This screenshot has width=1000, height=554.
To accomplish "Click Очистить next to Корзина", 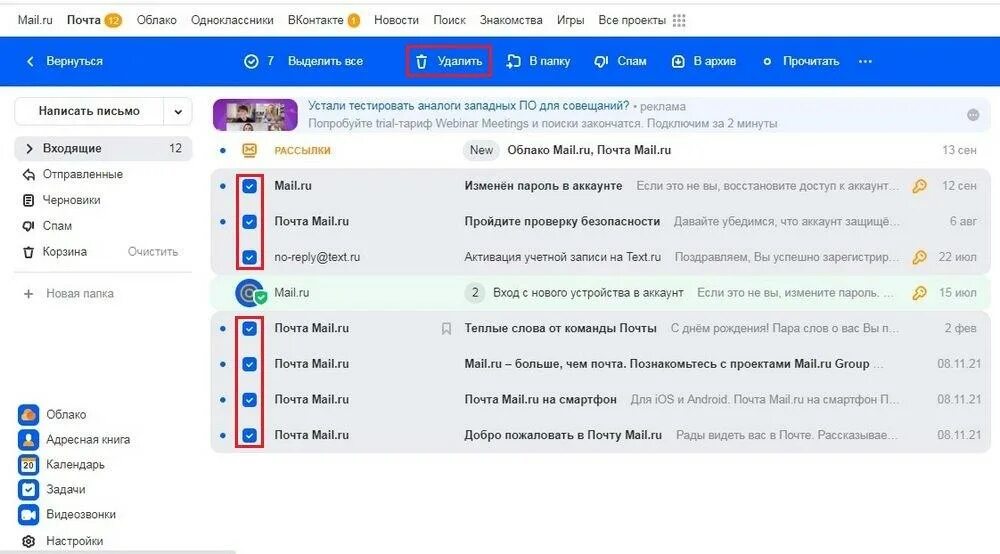I will (x=153, y=252).
